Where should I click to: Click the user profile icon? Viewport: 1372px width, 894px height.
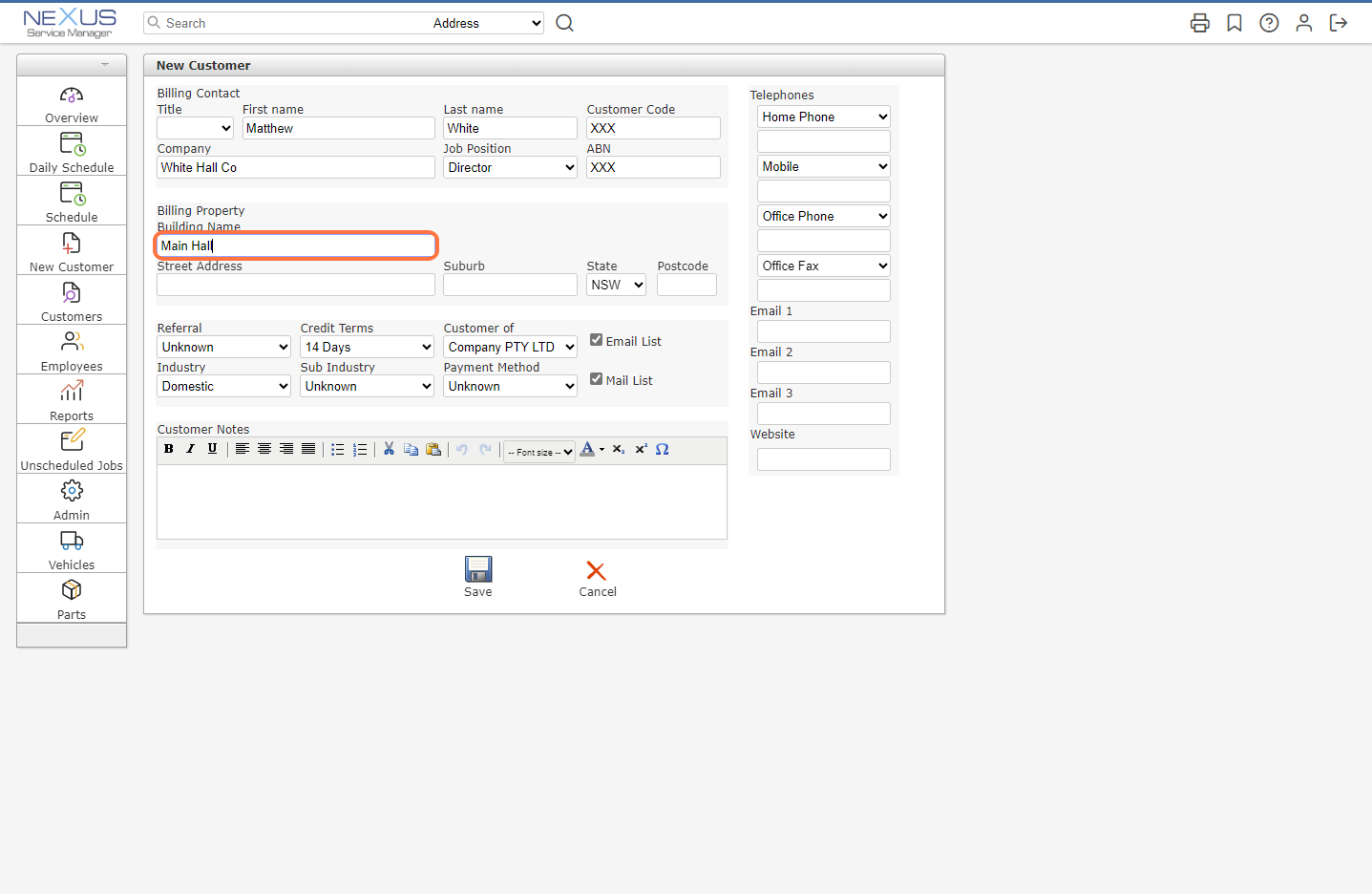[1303, 23]
